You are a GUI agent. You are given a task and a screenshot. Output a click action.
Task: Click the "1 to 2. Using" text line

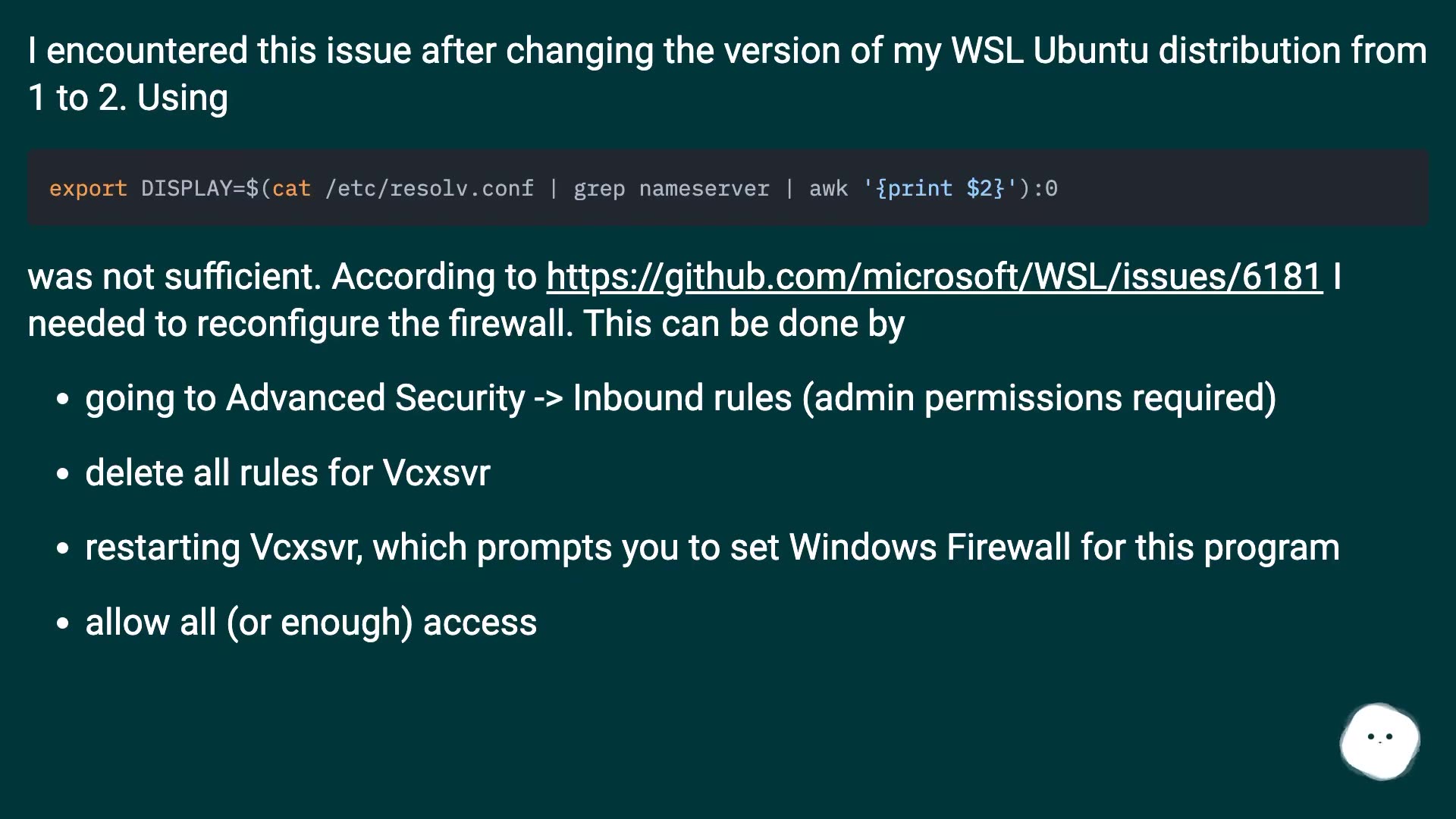click(127, 98)
